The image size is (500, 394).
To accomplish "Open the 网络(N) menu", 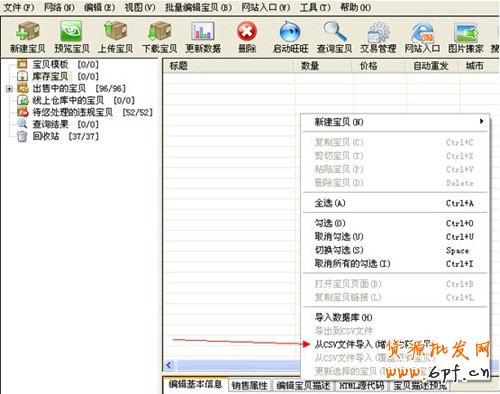I will [x=59, y=7].
